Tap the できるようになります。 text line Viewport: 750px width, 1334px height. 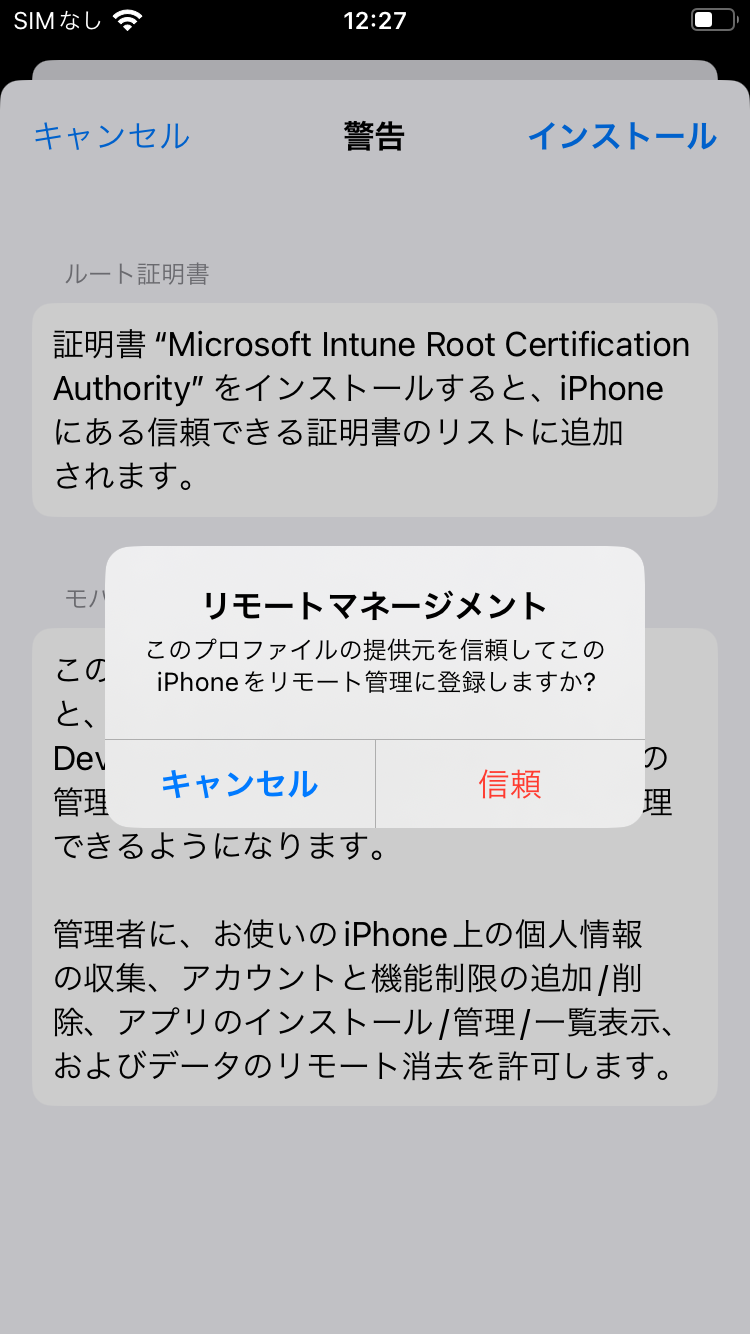[220, 847]
